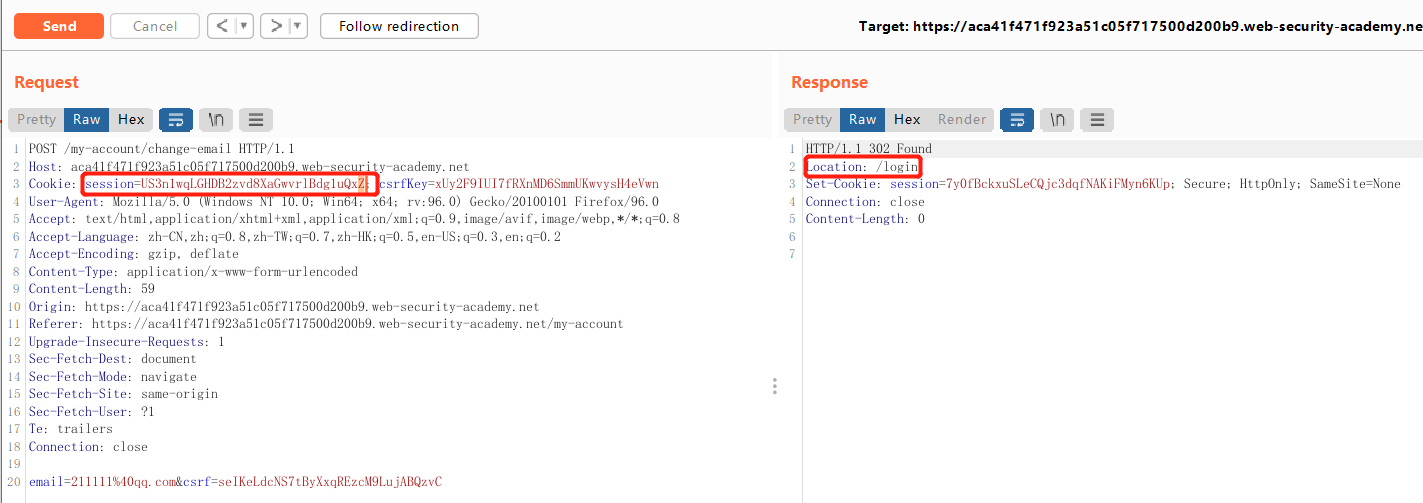The height and width of the screenshot is (503, 1423).
Task: Click the Location: /login response header
Action: coord(862,166)
